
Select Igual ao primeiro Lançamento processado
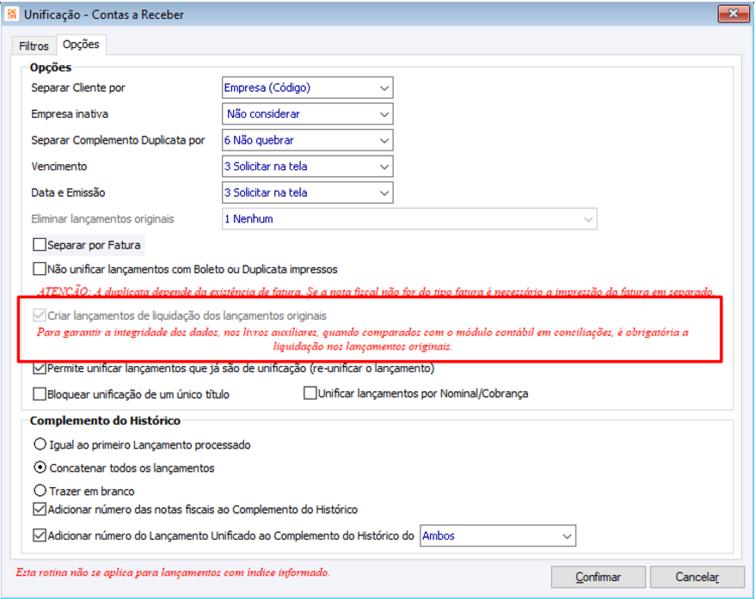coord(40,444)
